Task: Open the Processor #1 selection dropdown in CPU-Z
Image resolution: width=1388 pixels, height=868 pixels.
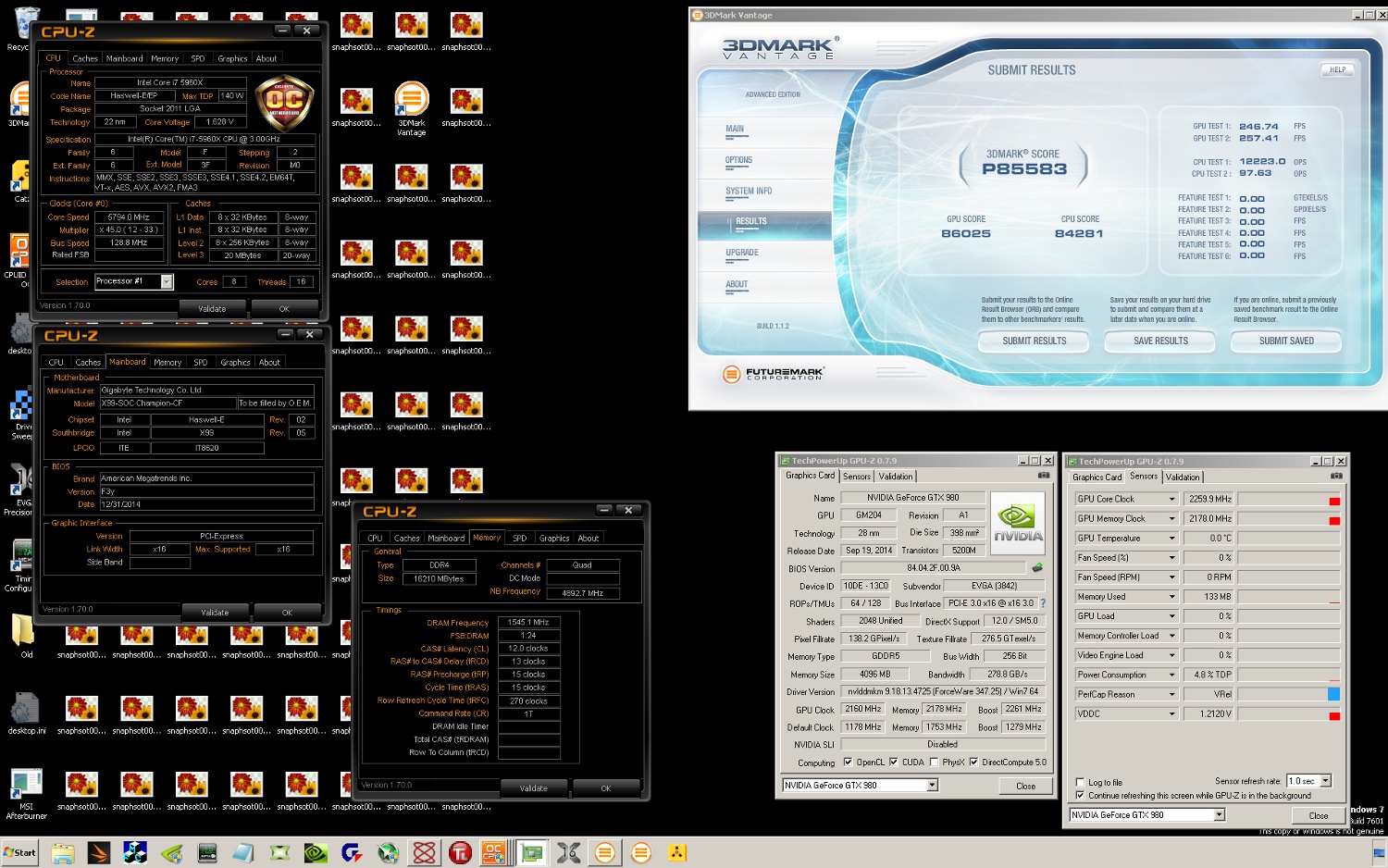Action: [167, 281]
